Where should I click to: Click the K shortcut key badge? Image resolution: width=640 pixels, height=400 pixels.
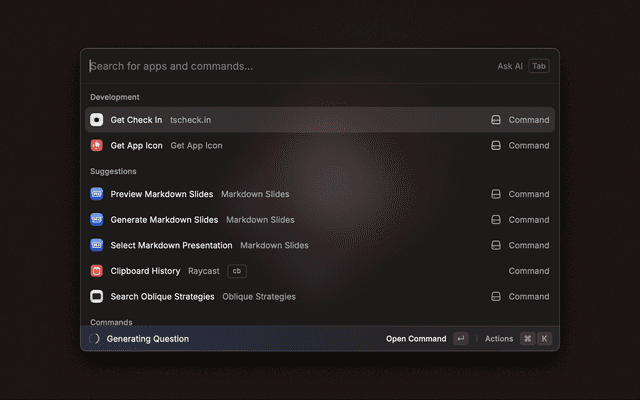(545, 339)
